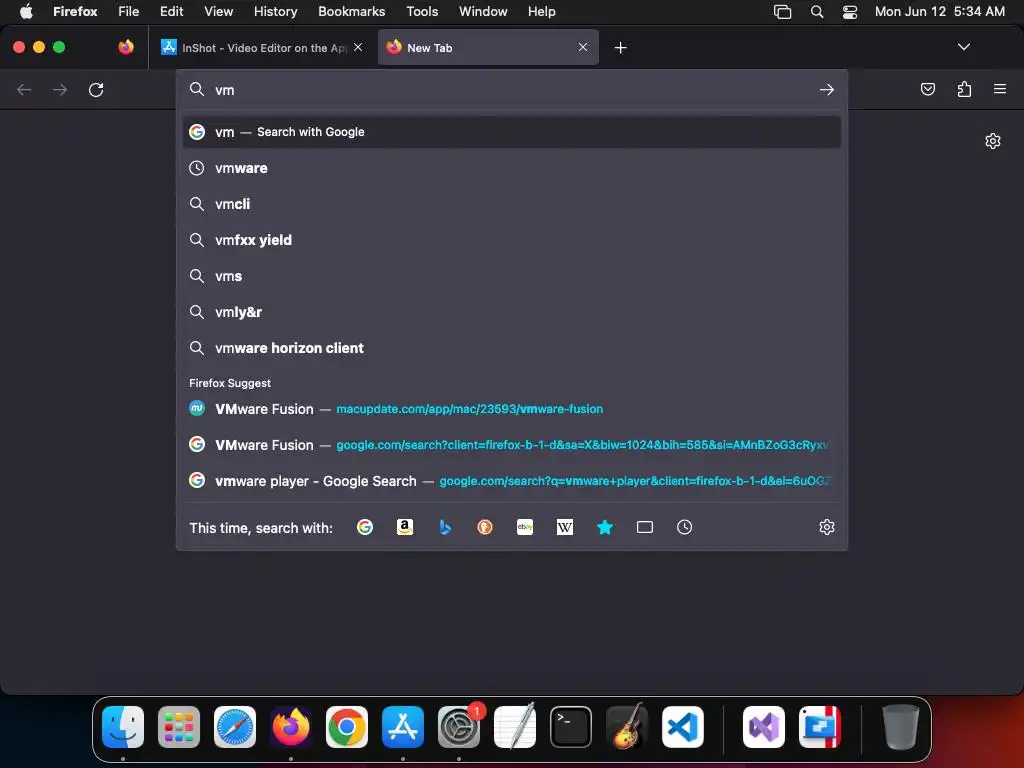Open the History menu

coord(275,11)
